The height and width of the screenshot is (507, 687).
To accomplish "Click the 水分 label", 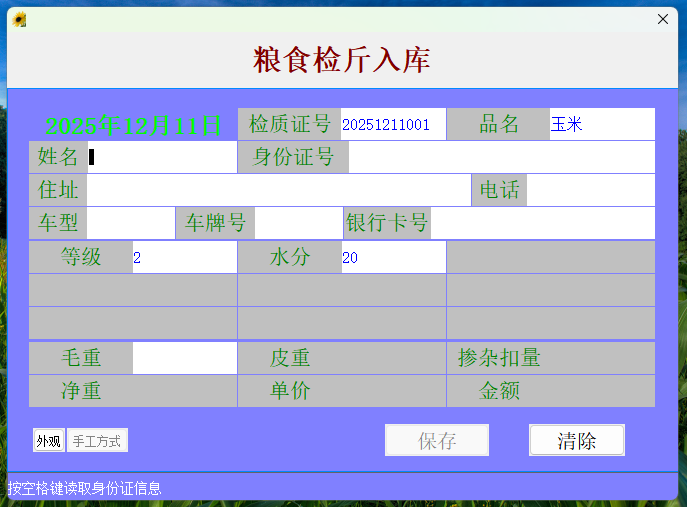I will pyautogui.click(x=290, y=257).
